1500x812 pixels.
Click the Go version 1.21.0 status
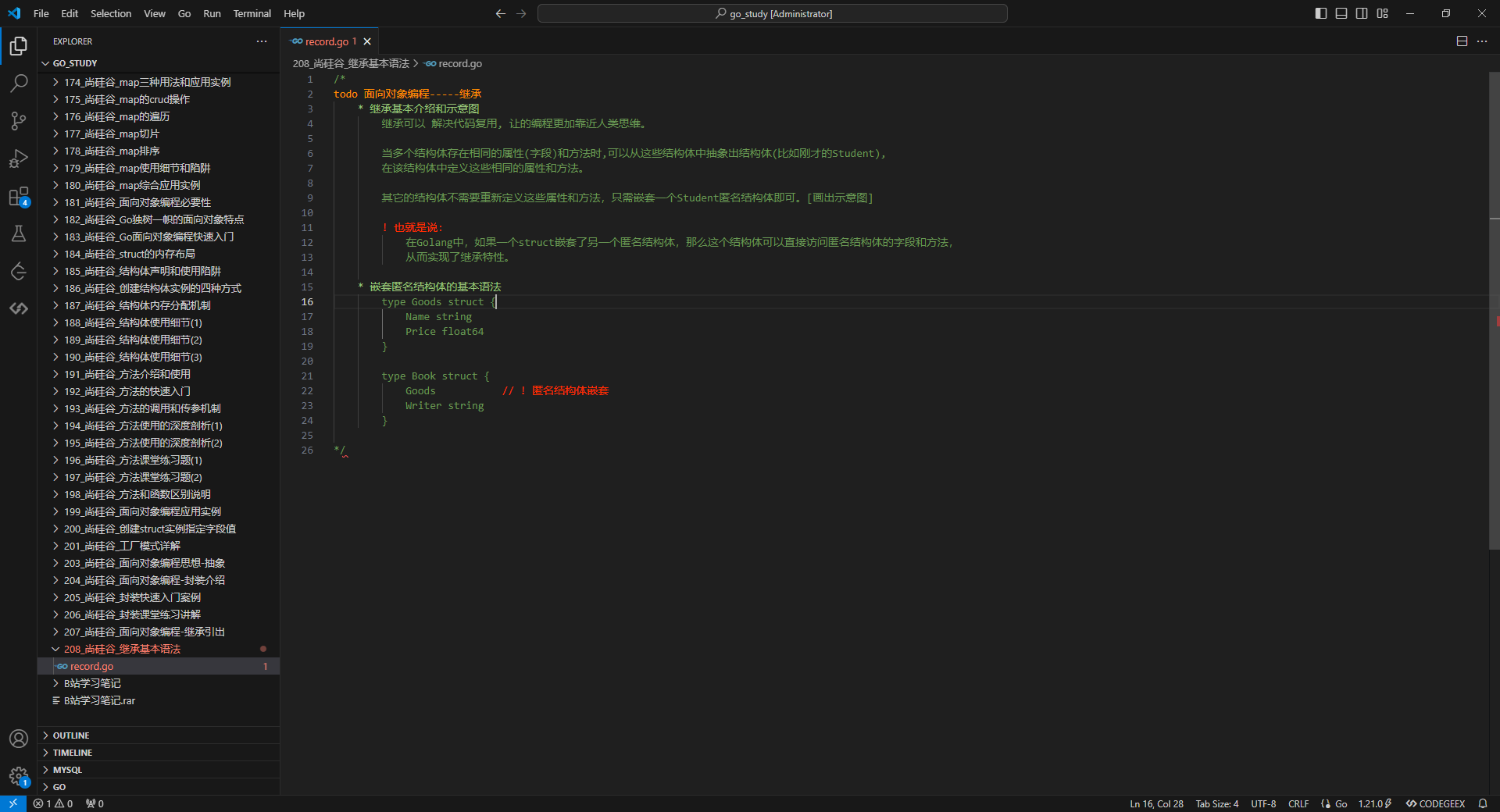1375,803
